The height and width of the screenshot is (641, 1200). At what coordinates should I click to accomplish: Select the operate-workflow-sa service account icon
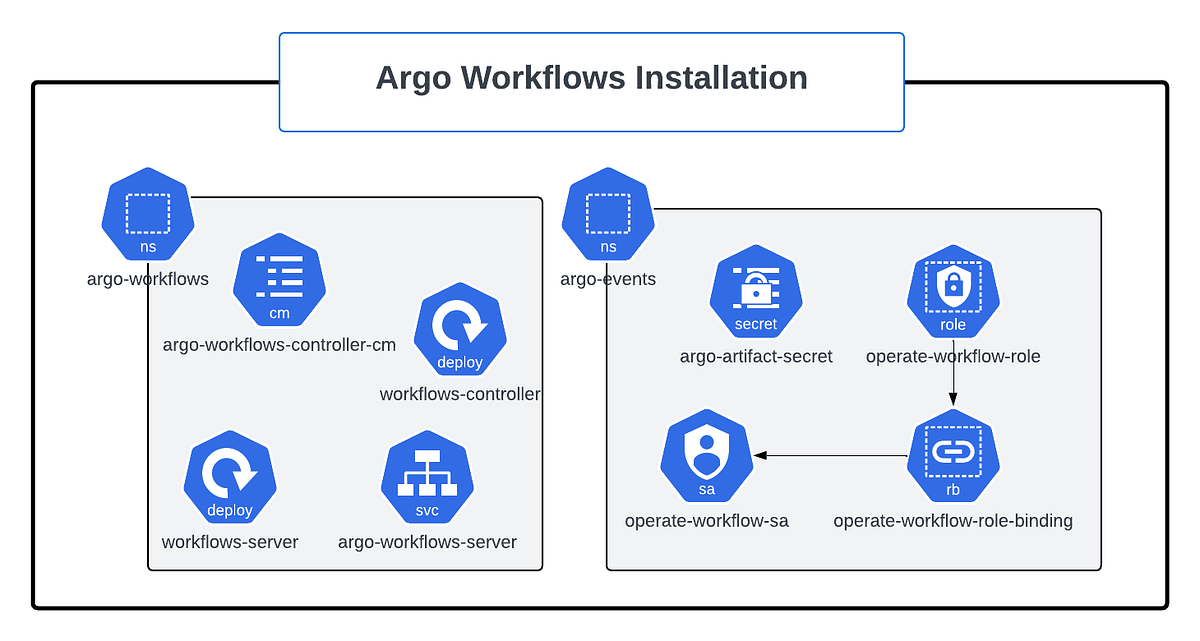coord(706,456)
